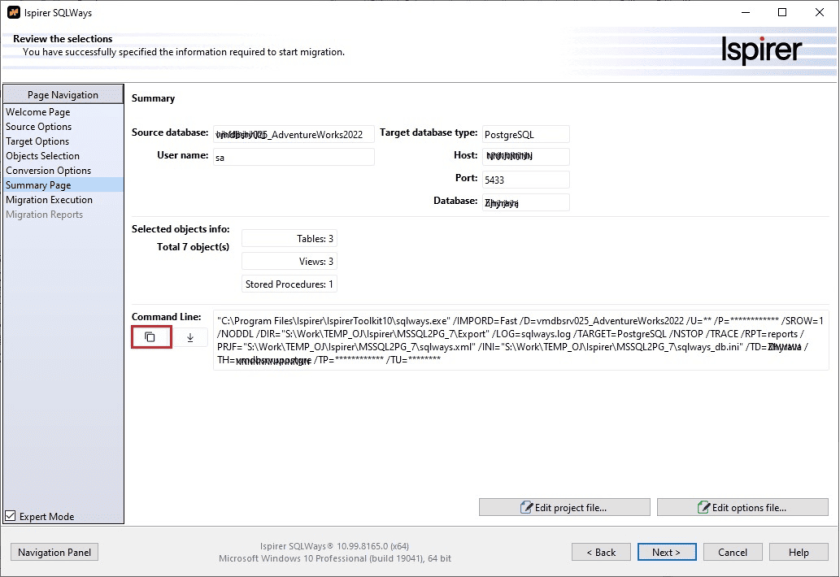Switch to Conversion Options page
Image resolution: width=840 pixels, height=577 pixels.
[x=48, y=171]
